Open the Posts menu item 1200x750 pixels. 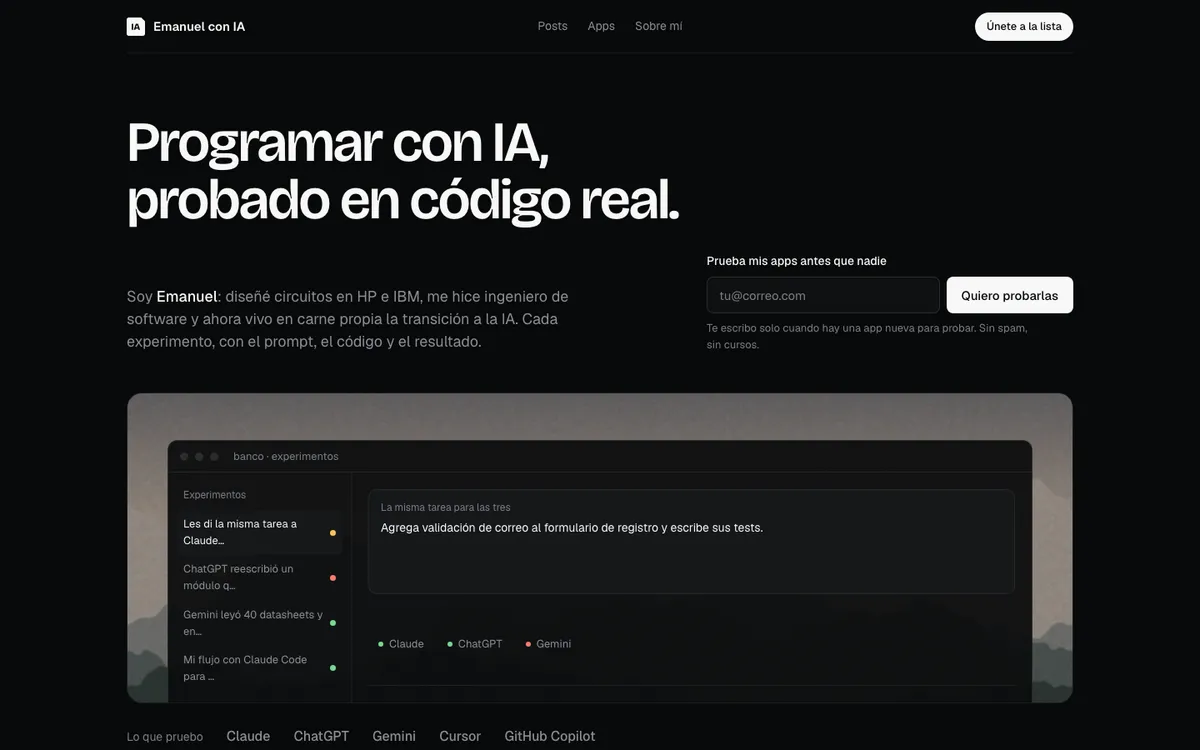pyautogui.click(x=552, y=26)
